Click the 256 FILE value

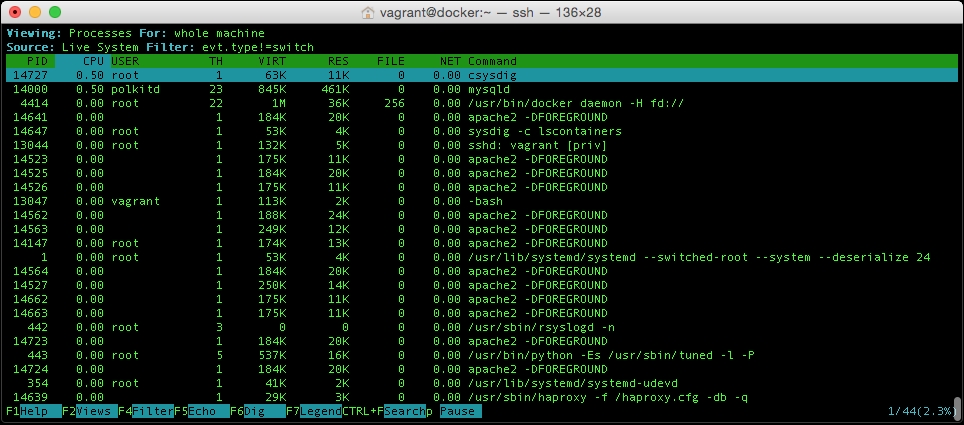[394, 103]
